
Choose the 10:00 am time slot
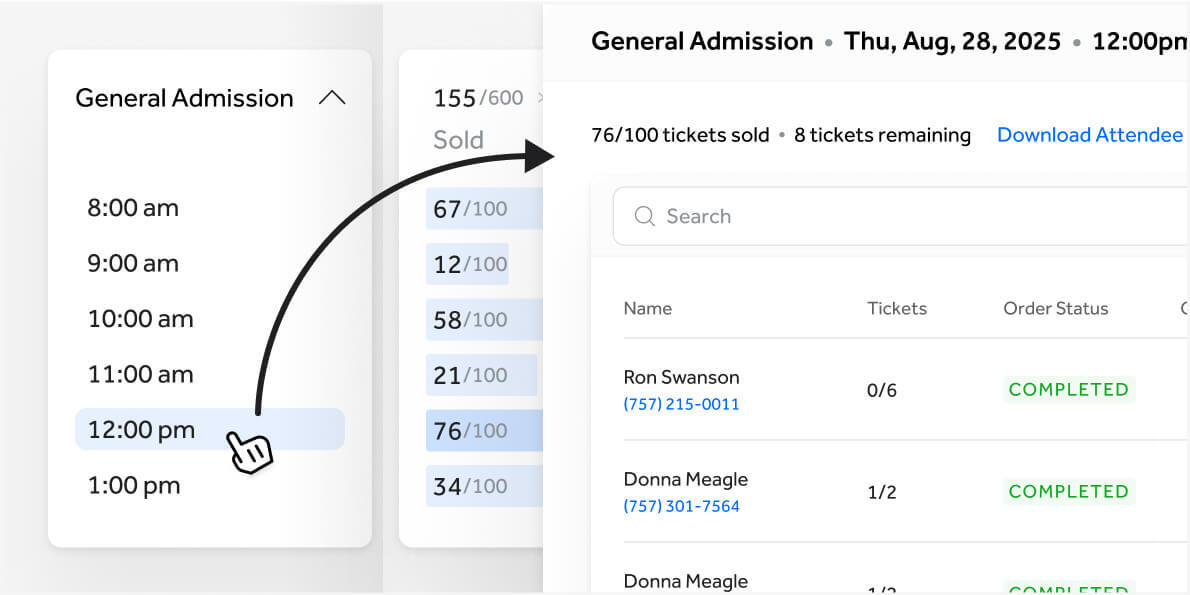pos(140,319)
